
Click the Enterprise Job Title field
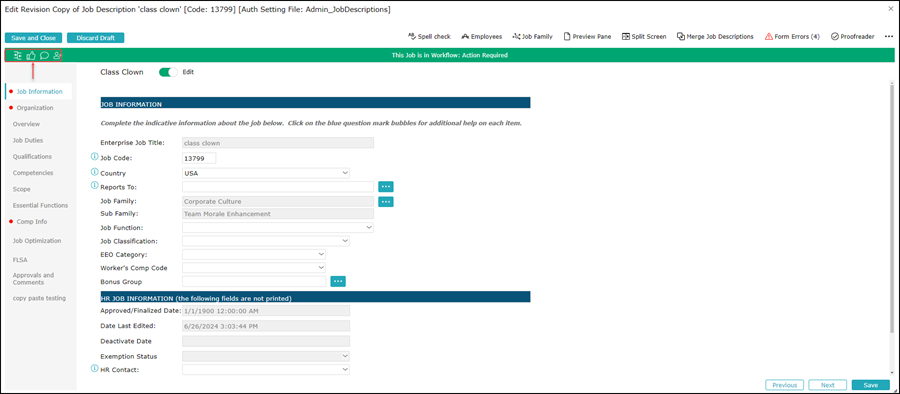(278, 142)
